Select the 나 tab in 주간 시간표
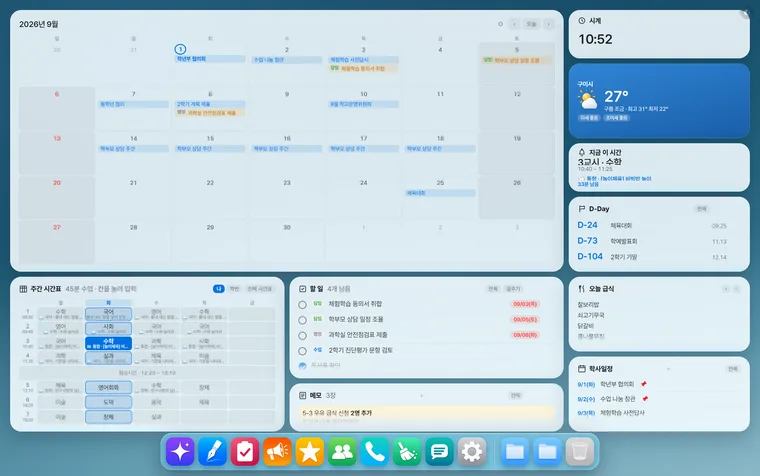The width and height of the screenshot is (760, 476). coord(219,289)
